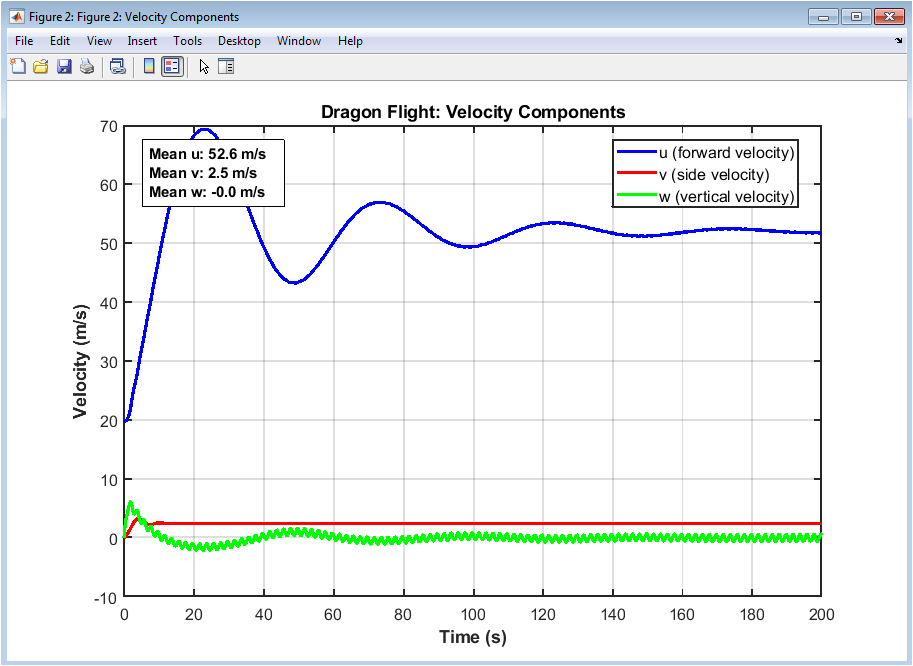Save the figure using the floppy disk icon

click(64, 67)
